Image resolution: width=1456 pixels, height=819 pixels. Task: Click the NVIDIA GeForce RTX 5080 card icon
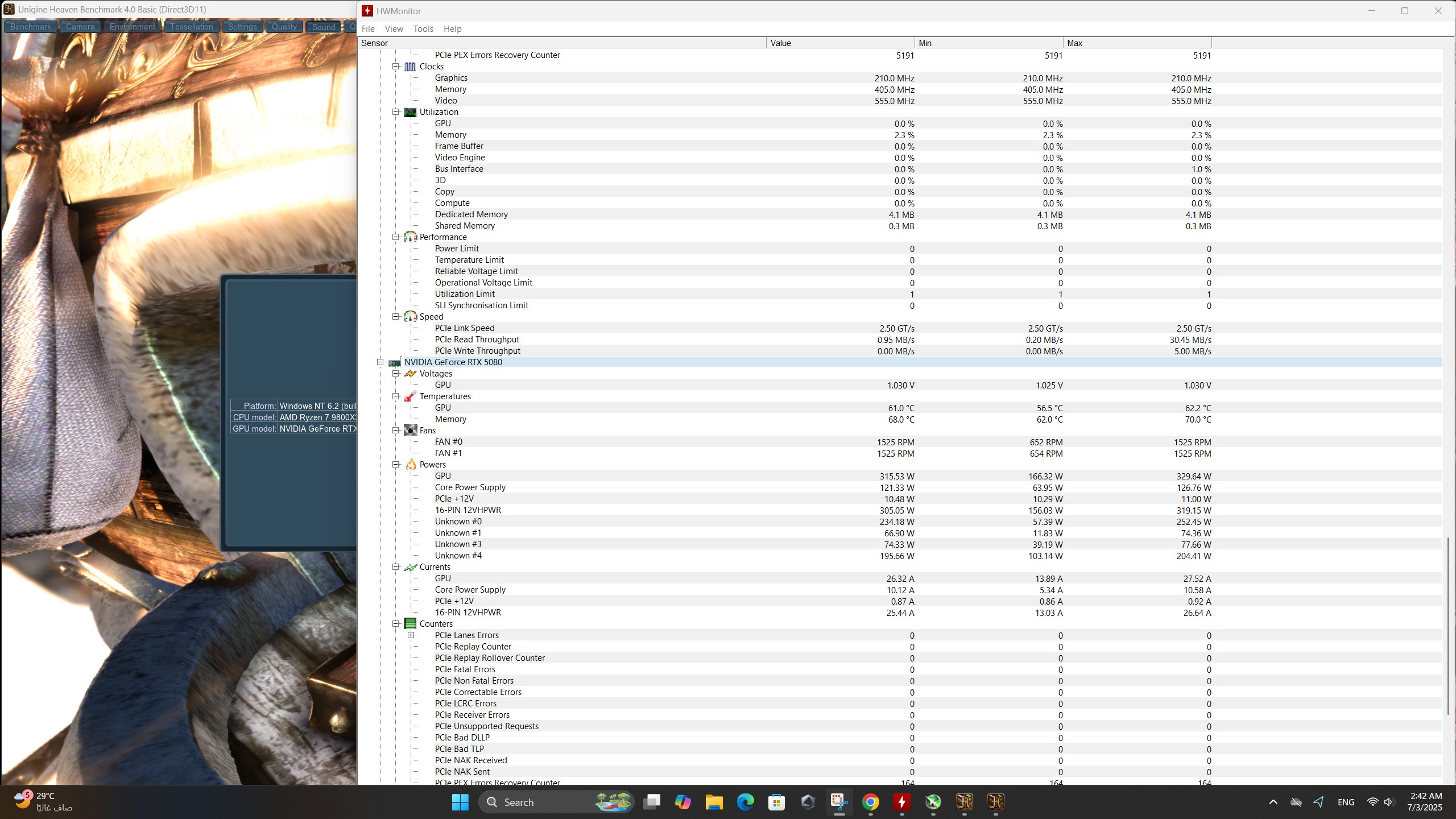[x=395, y=362]
